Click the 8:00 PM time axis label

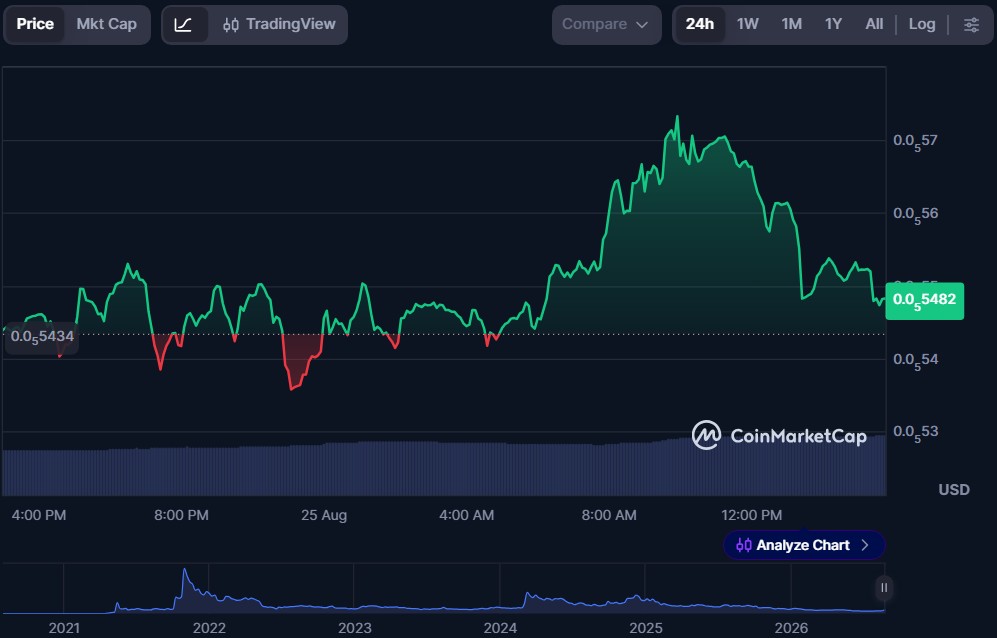click(181, 515)
